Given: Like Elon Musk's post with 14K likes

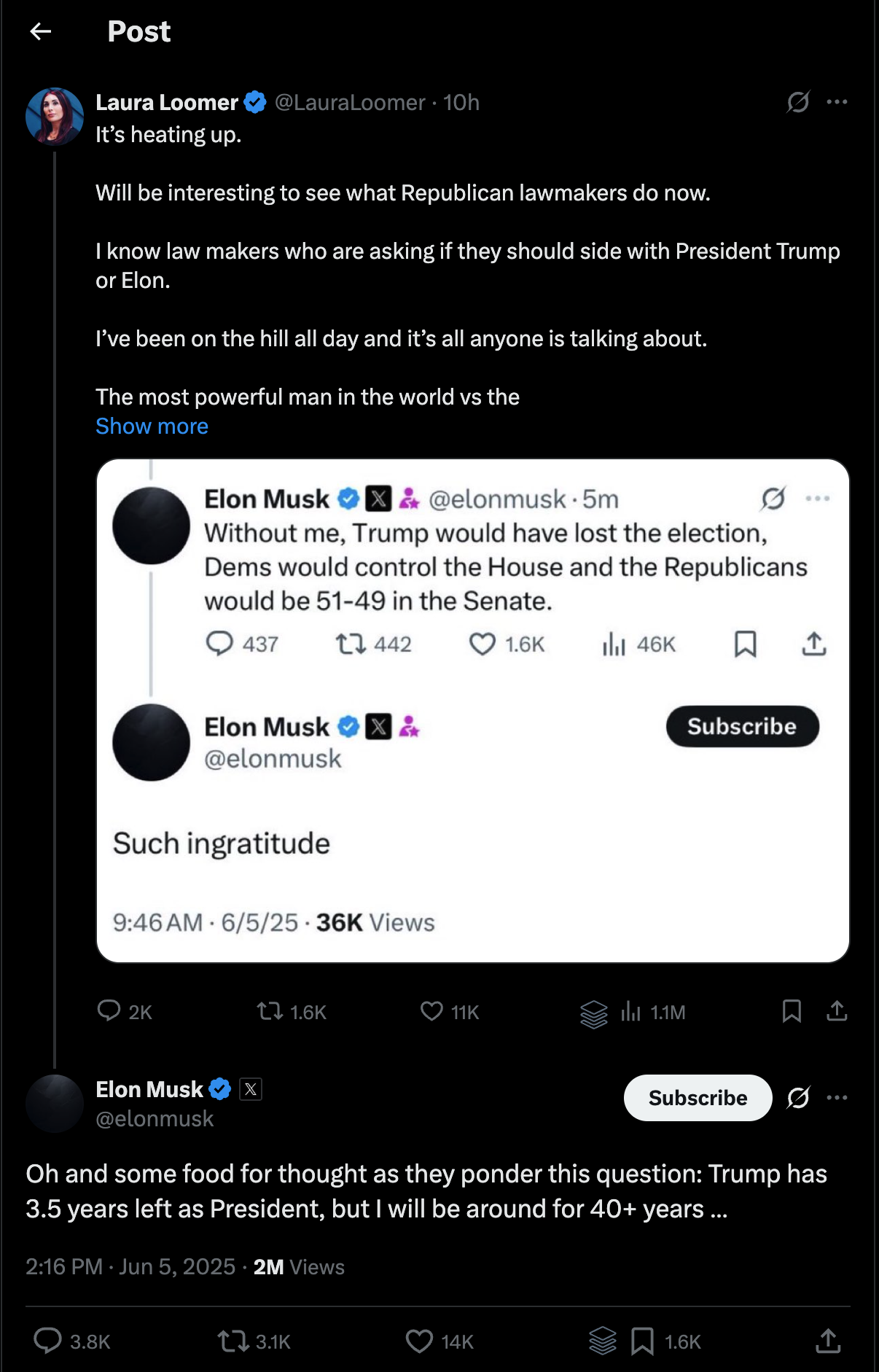Looking at the screenshot, I should coord(419,1341).
